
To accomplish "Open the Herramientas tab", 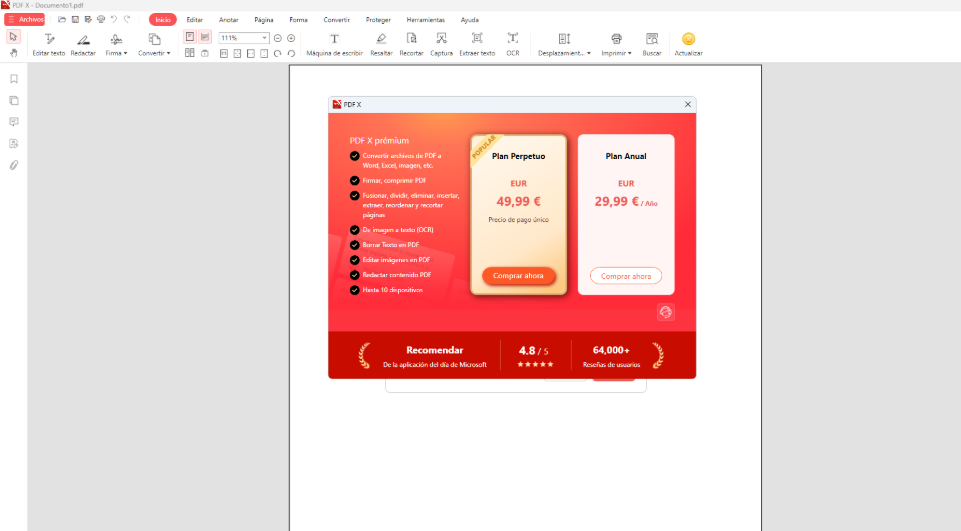I will pyautogui.click(x=425, y=20).
